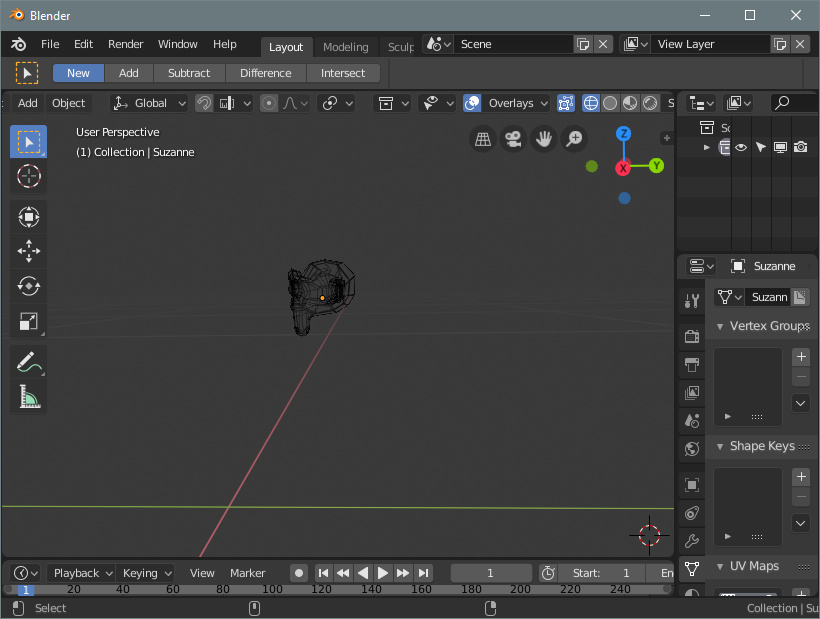The width and height of the screenshot is (820, 619).
Task: Click the Blender logo menu icon
Action: (x=19, y=44)
